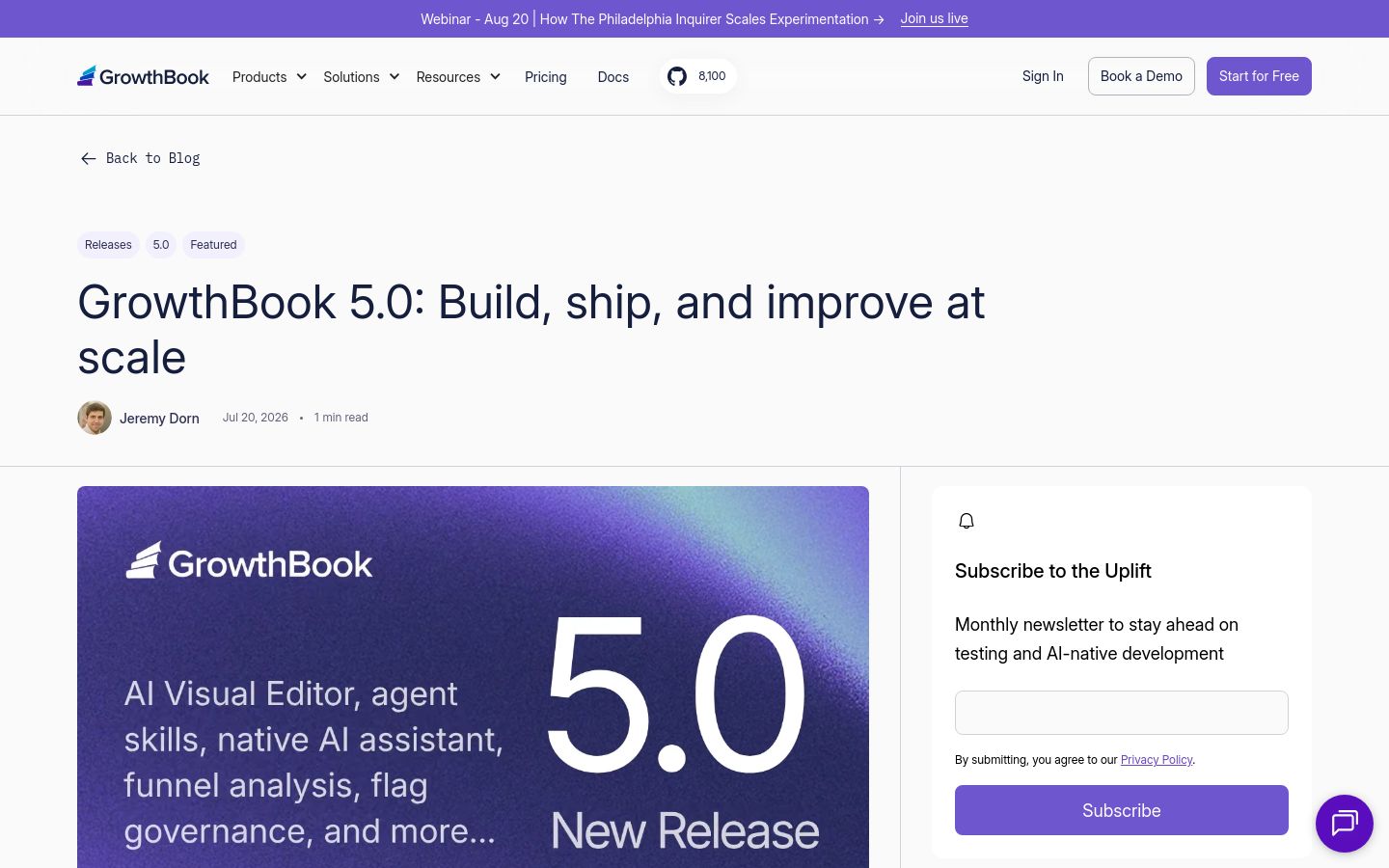Viewport: 1389px width, 868px height.
Task: Click the GrowthBook logo in navbar
Action: [143, 76]
